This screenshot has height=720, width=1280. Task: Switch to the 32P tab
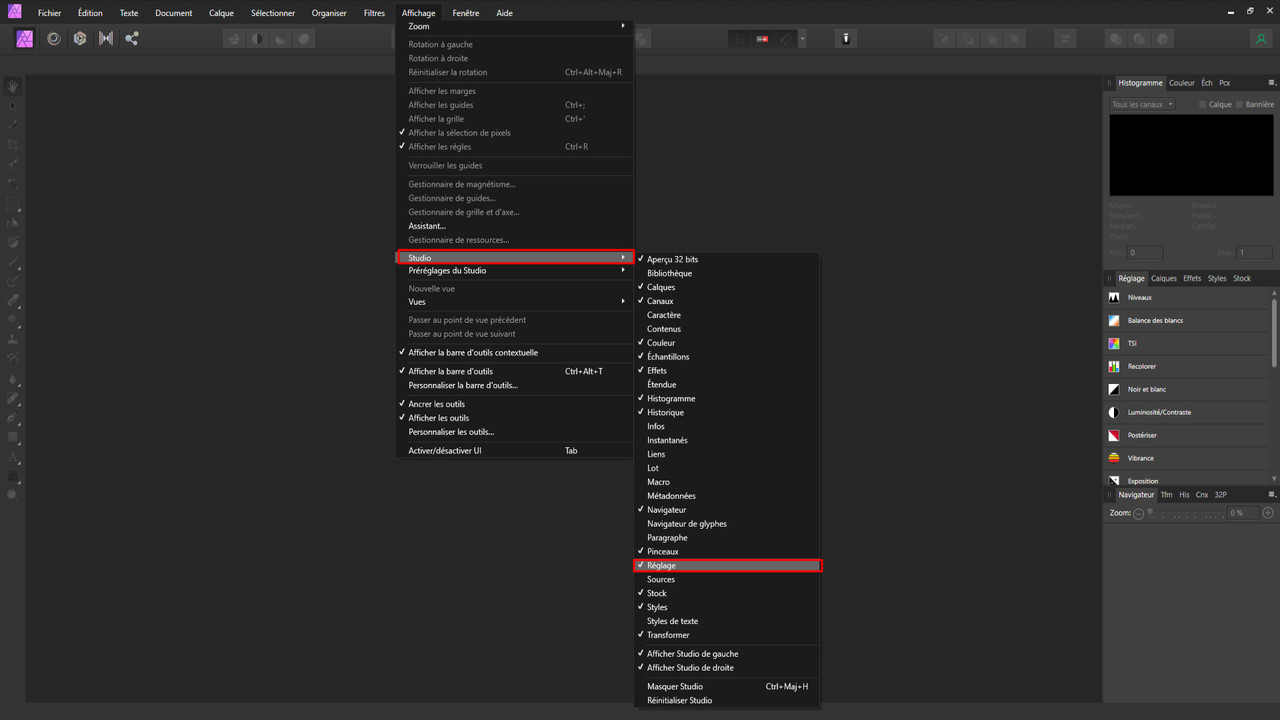coord(1220,495)
